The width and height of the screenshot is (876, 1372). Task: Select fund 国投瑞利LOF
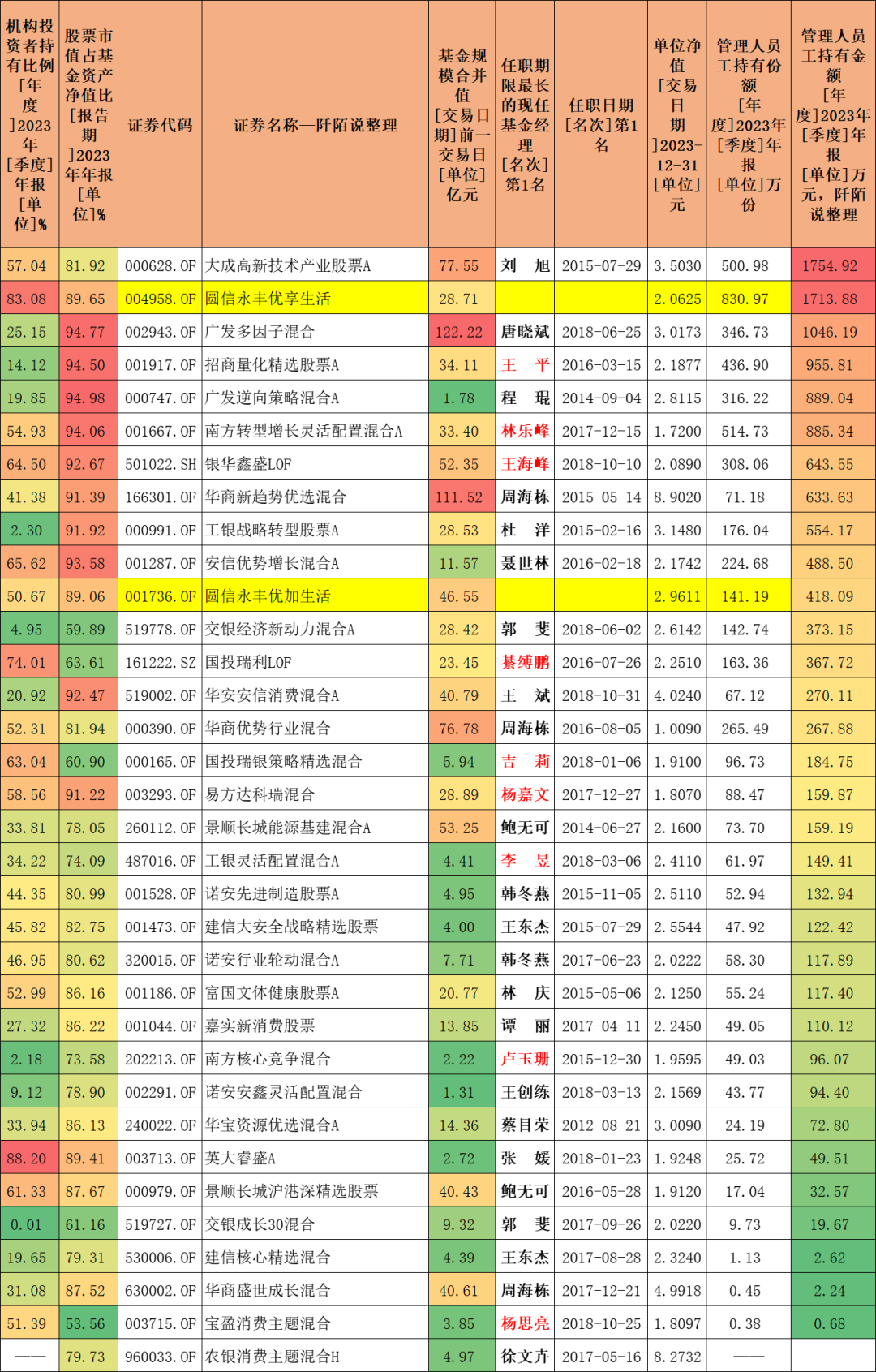pos(248,663)
